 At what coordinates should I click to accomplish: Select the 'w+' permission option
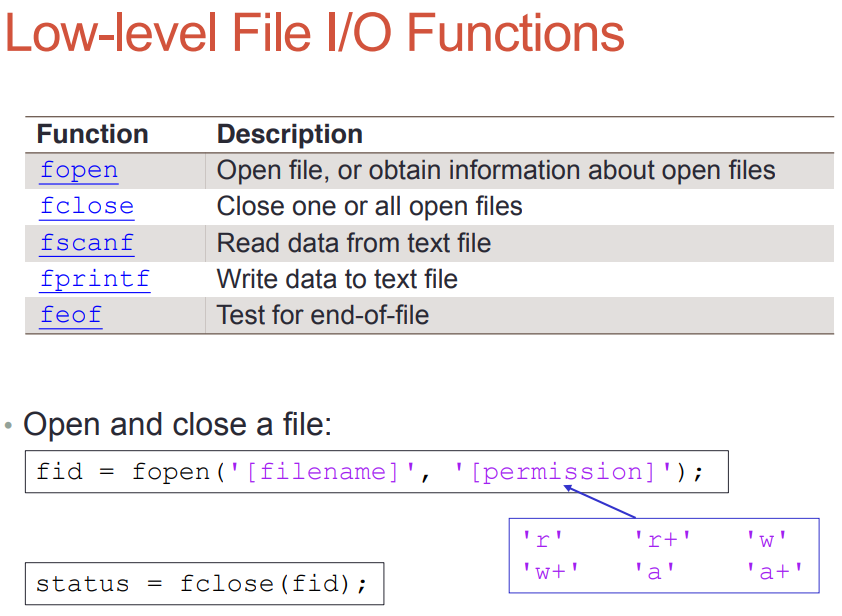tap(551, 572)
